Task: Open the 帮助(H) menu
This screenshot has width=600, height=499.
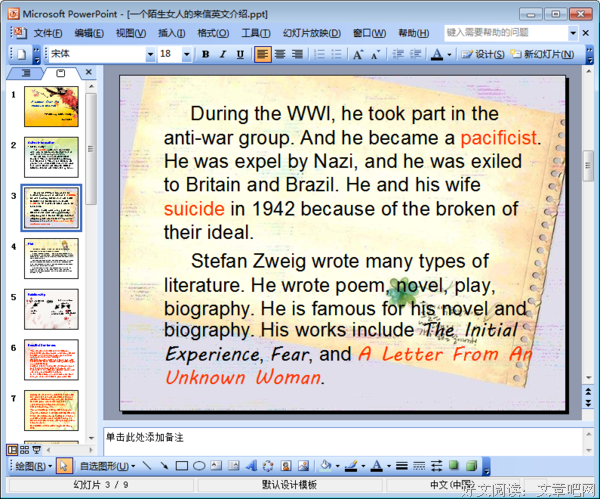Action: coord(414,33)
